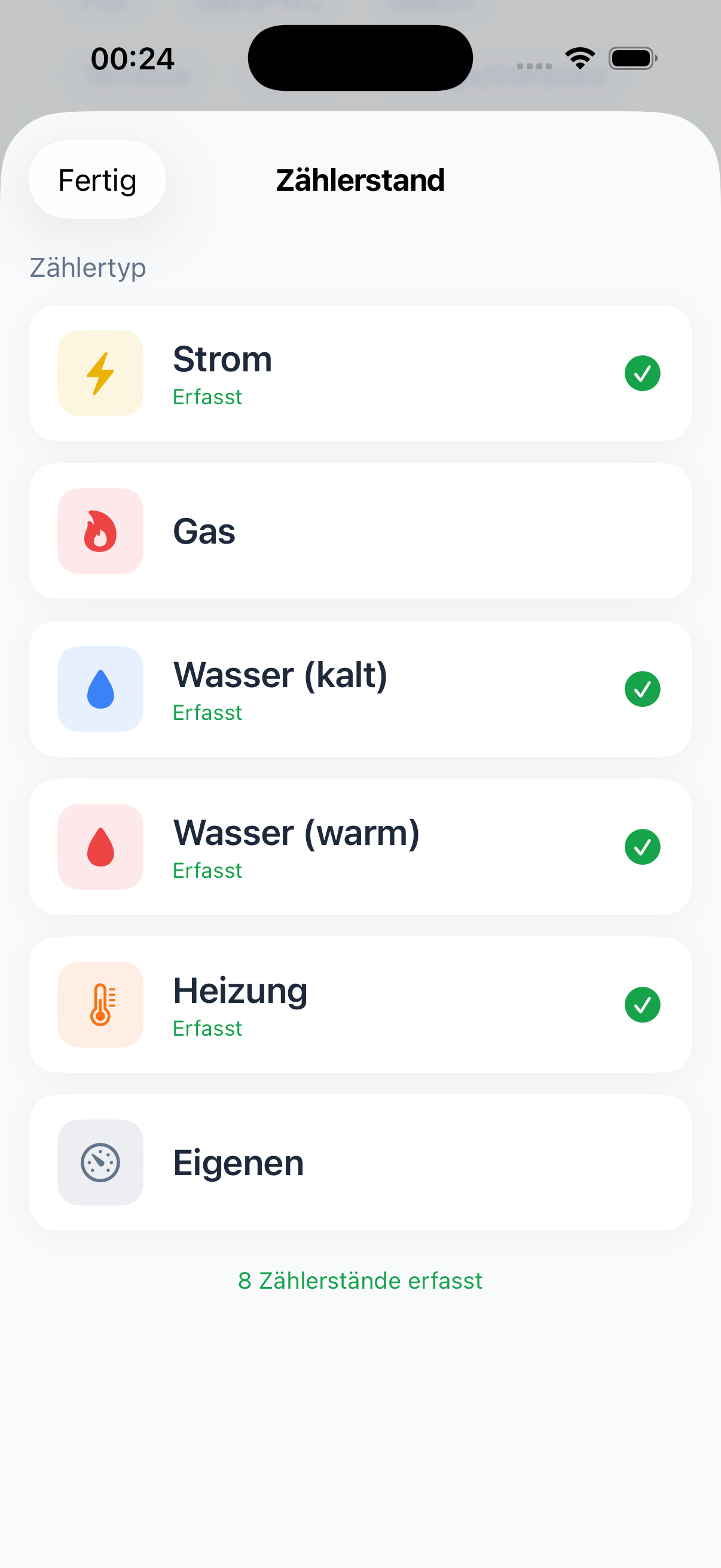This screenshot has height=1568, width=721.
Task: Tap the red flame Gas icon
Action: [100, 531]
